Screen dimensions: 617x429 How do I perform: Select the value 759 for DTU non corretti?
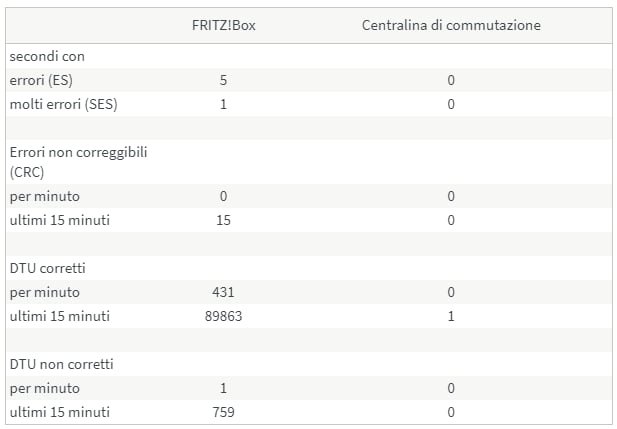[x=222, y=412]
